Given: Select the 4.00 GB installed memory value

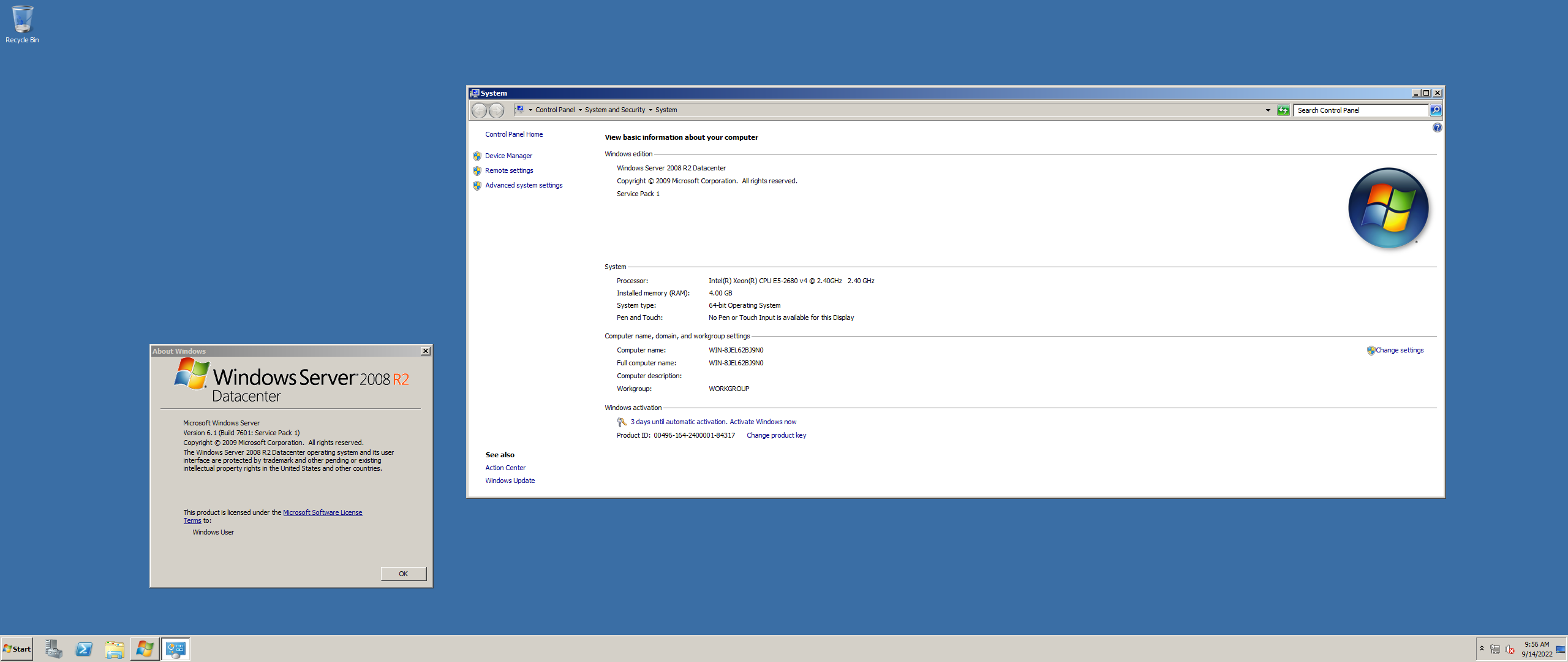Looking at the screenshot, I should tap(720, 293).
